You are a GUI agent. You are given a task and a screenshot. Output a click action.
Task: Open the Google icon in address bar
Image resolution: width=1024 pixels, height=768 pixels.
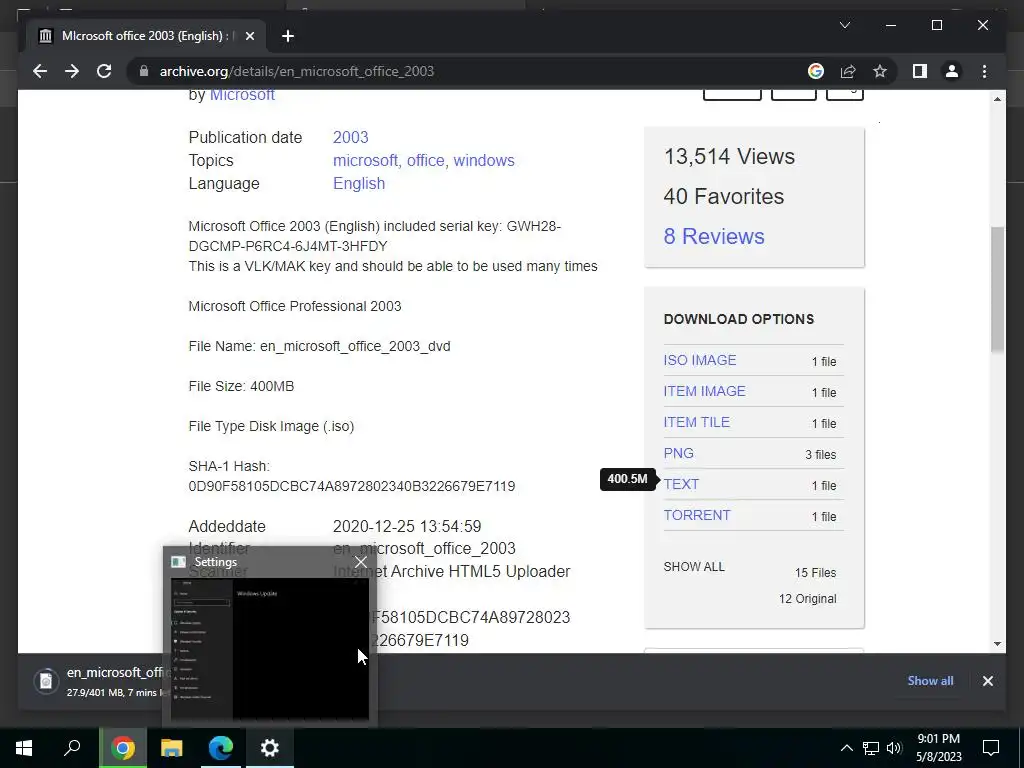pos(816,71)
